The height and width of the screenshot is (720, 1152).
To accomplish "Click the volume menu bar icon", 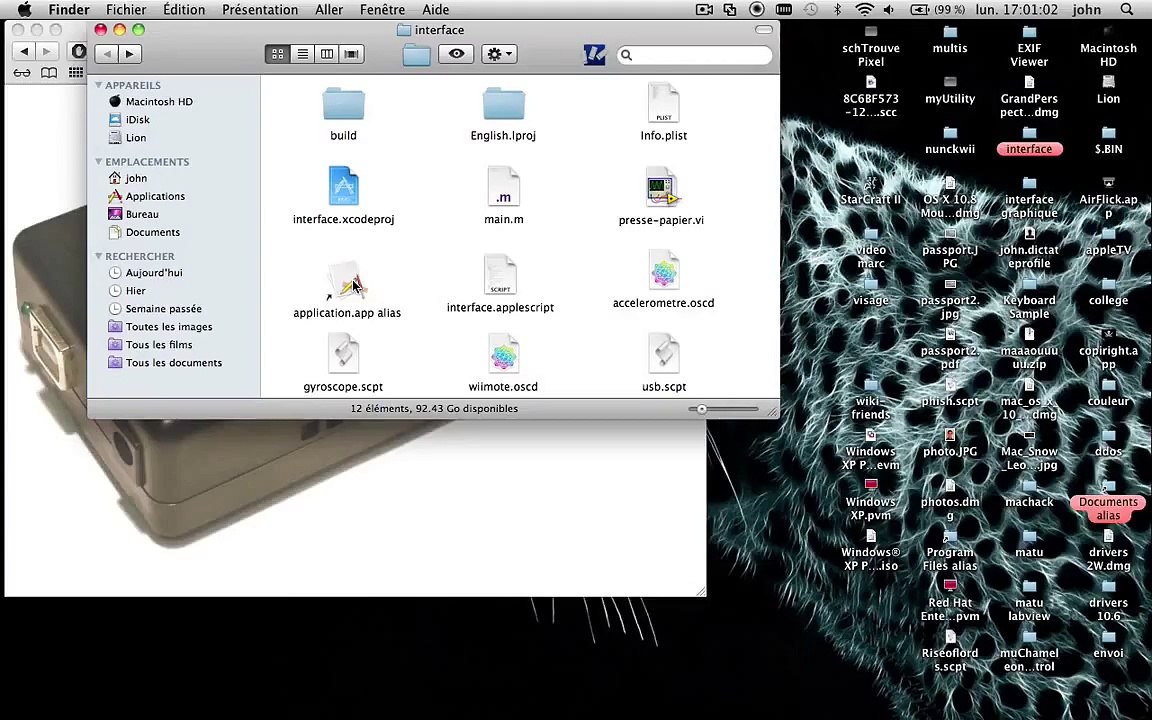I will (889, 10).
